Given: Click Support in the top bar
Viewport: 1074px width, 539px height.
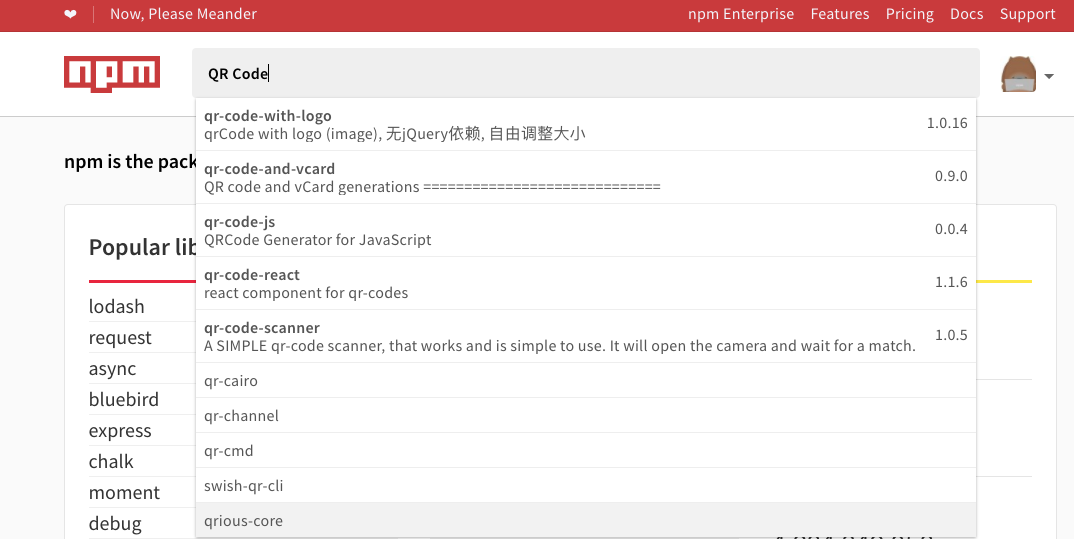Looking at the screenshot, I should [1027, 14].
